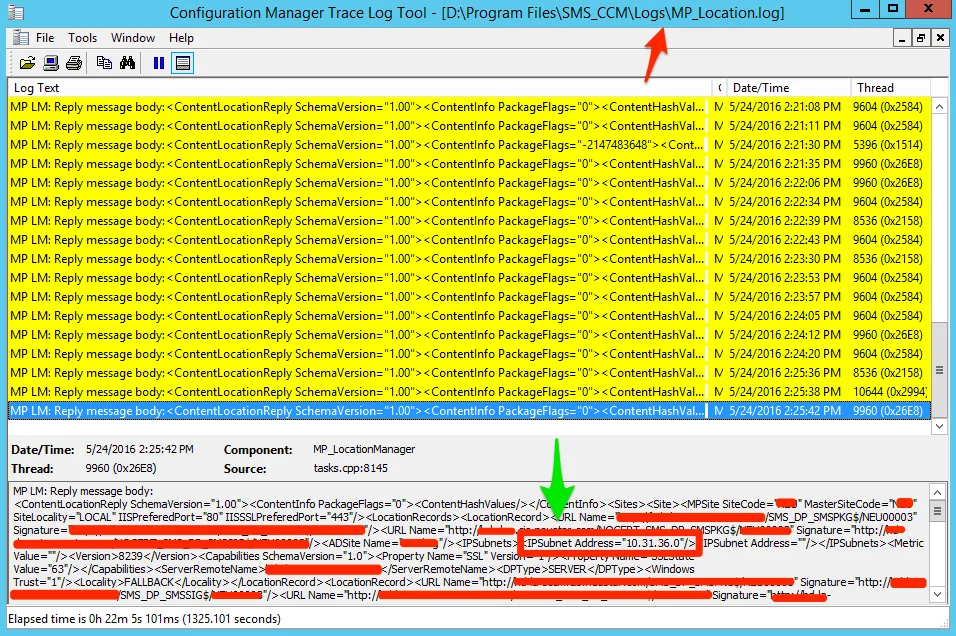Select log row timestamped 2:22:39 PM

(x=469, y=221)
